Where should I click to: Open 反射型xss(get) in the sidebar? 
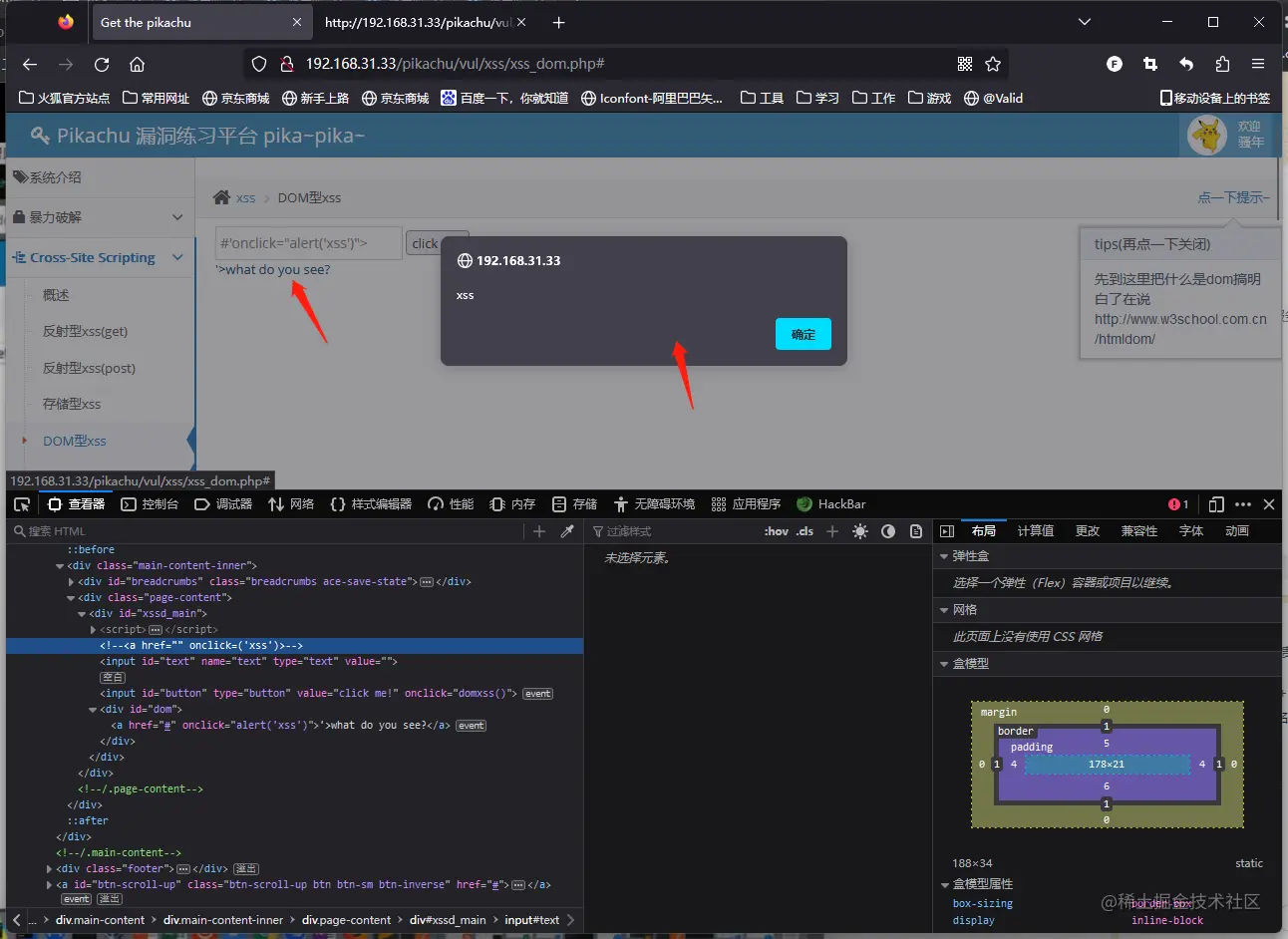click(x=86, y=332)
